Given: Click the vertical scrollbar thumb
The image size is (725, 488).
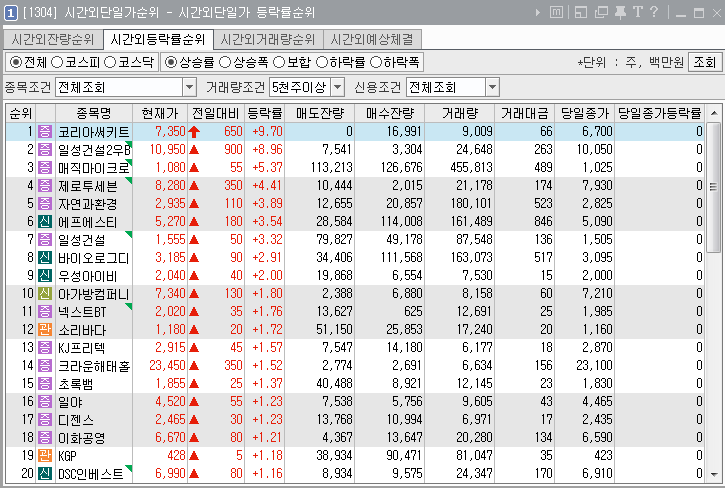Looking at the screenshot, I should click(714, 187).
